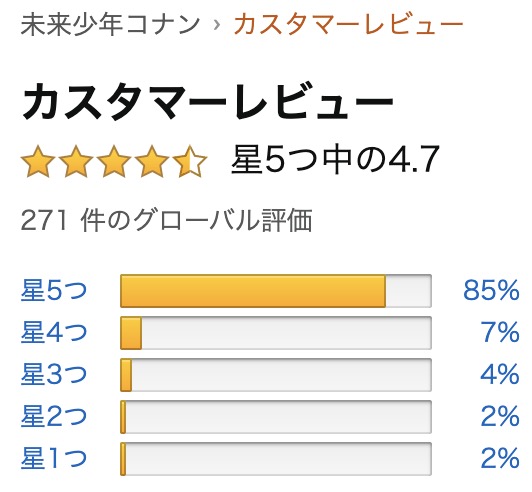Select the 星3つ rating link
532x492 pixels.
[x=54, y=375]
